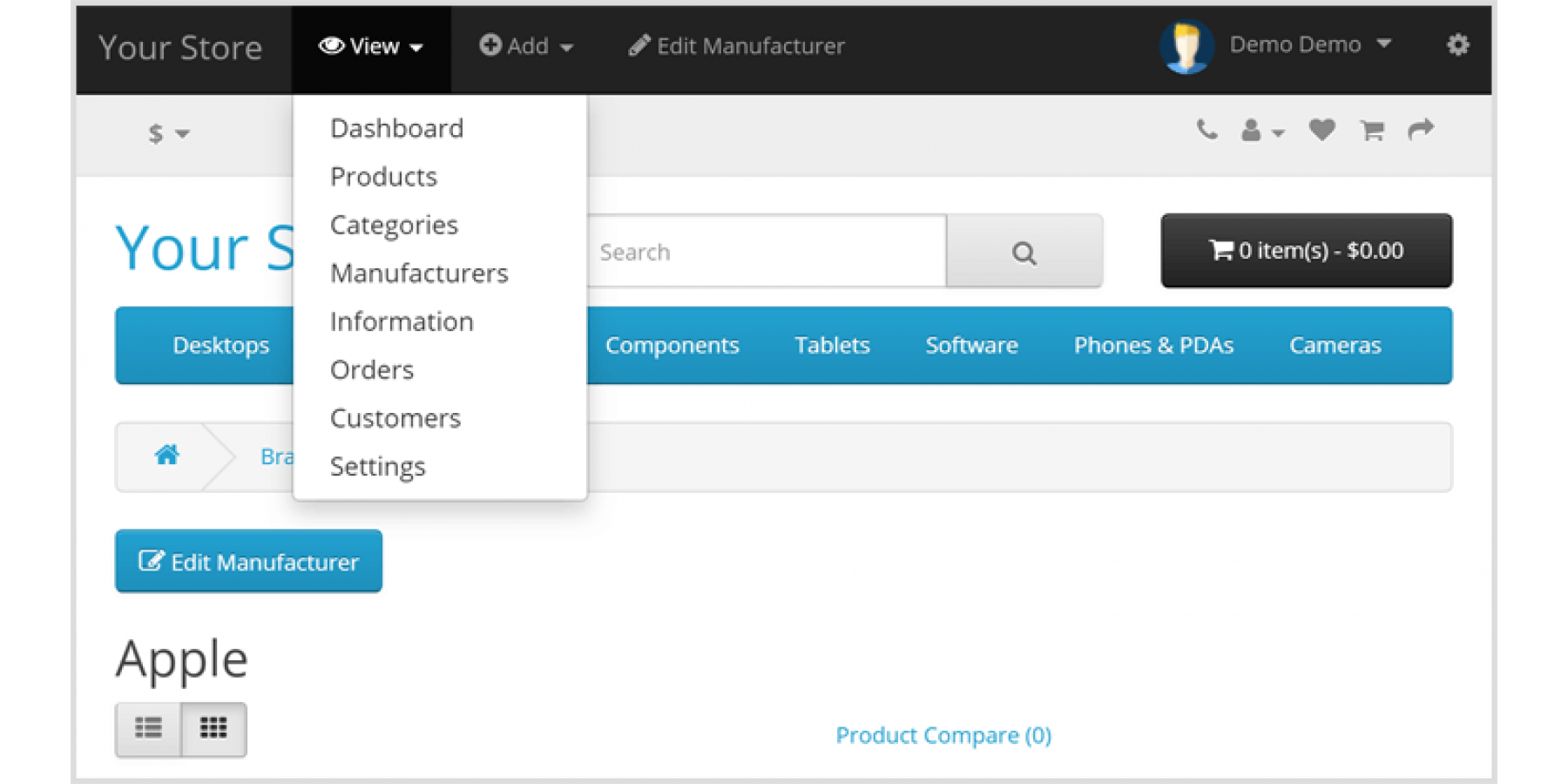Viewport: 1568px width, 784px height.
Task: Open the Phones & PDAs category tab
Action: [x=1153, y=346]
